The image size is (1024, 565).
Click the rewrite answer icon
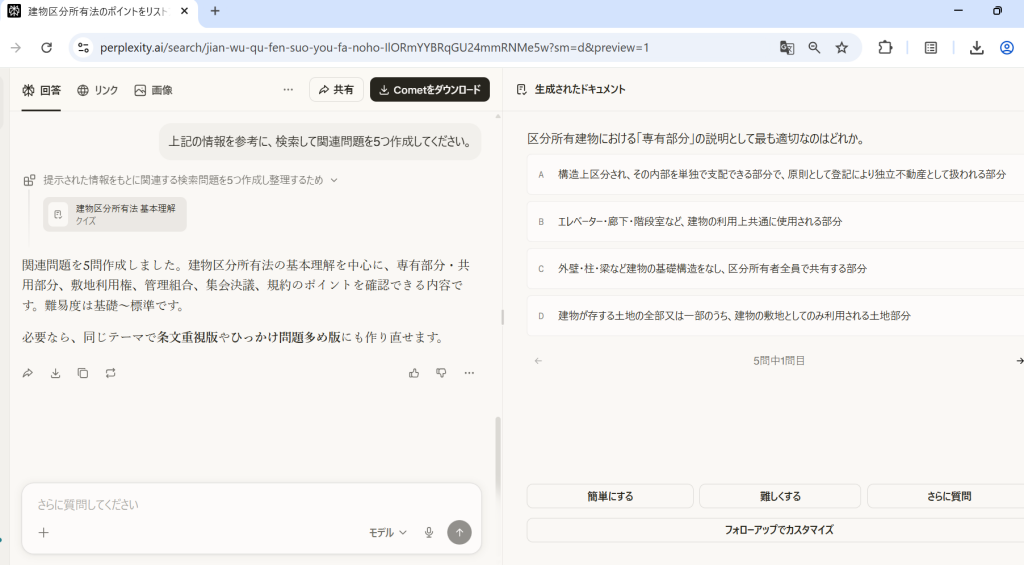110,373
